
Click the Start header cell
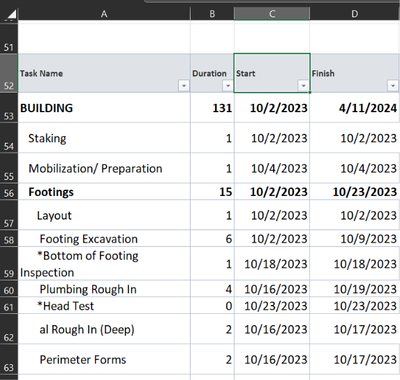pos(272,73)
